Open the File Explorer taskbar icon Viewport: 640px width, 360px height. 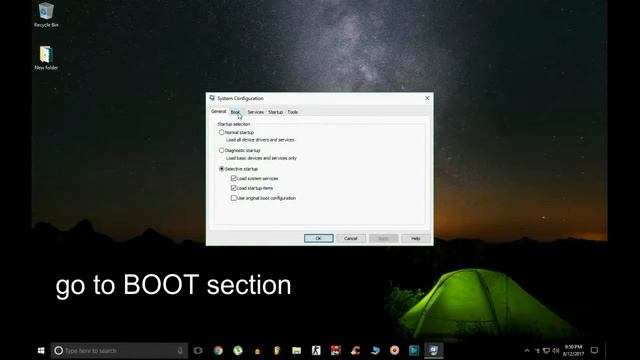296,351
